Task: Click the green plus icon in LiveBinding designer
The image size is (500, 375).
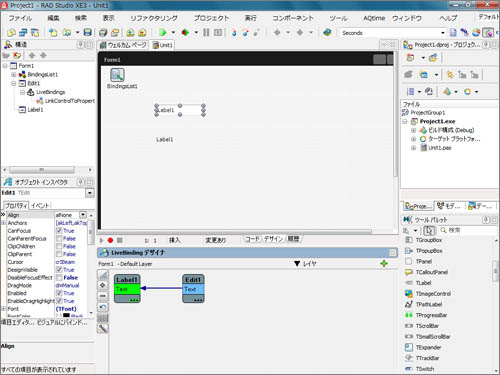Action: pos(384,264)
